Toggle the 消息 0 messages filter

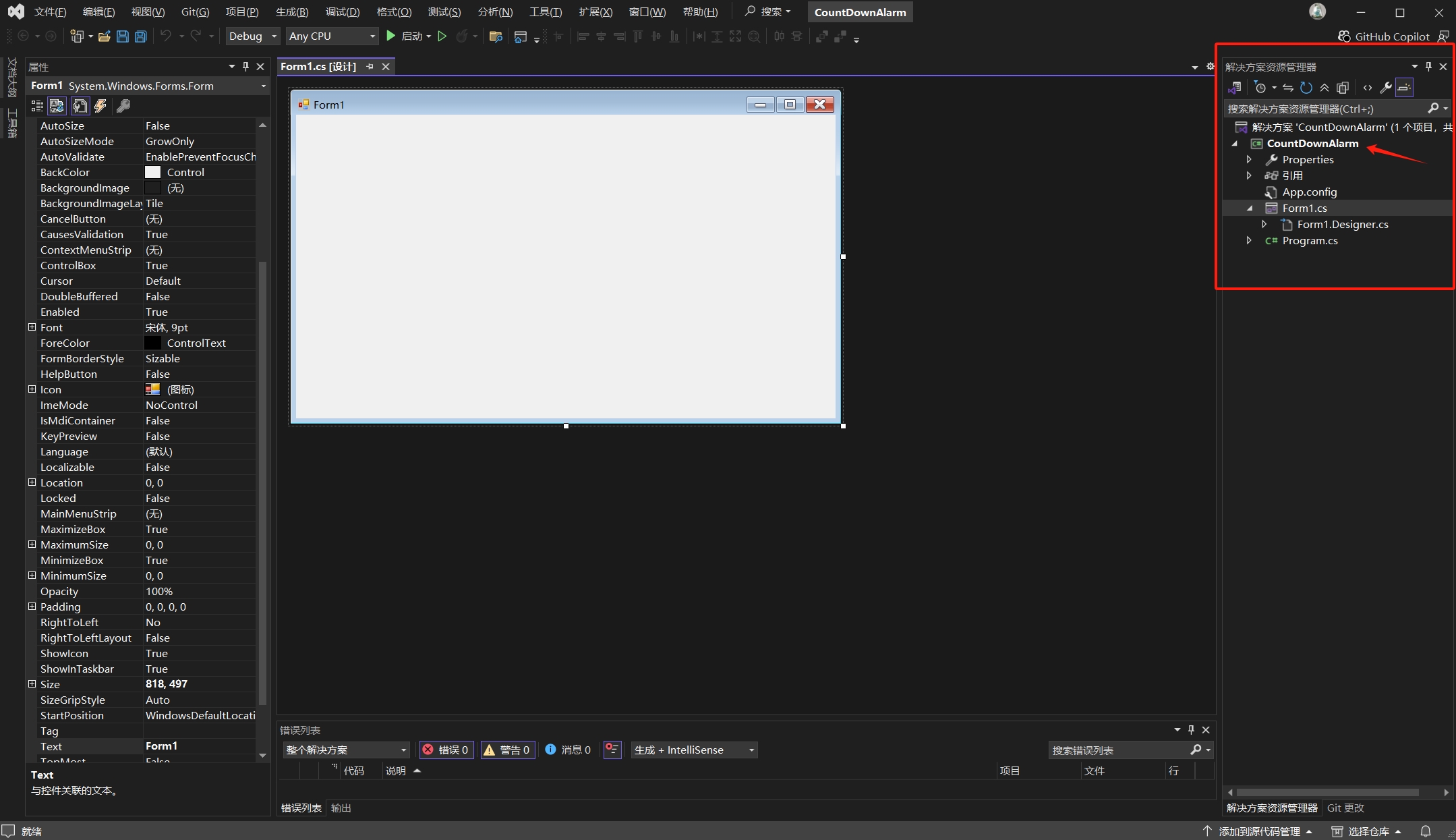point(569,750)
